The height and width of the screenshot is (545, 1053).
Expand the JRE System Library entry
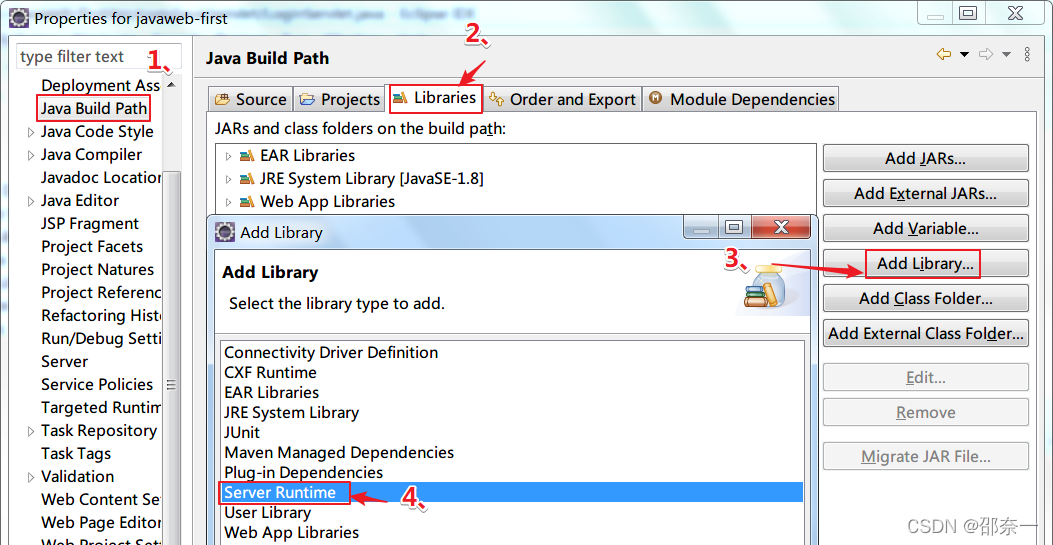pyautogui.click(x=228, y=179)
